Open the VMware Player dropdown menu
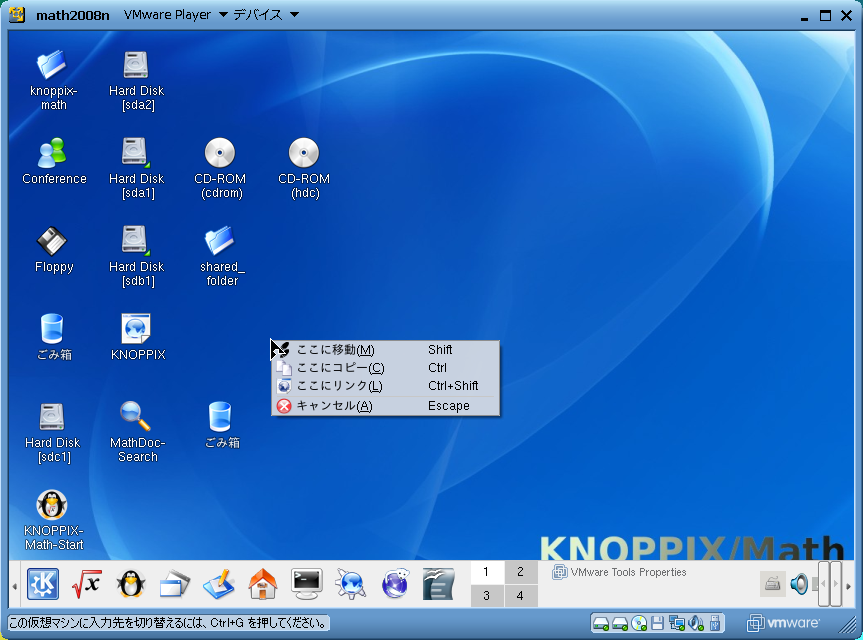Screen dimensions: 863x640 coord(176,15)
